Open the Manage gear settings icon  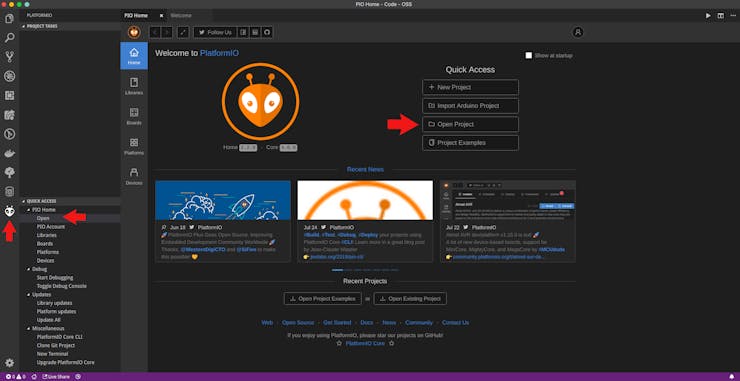point(9,363)
